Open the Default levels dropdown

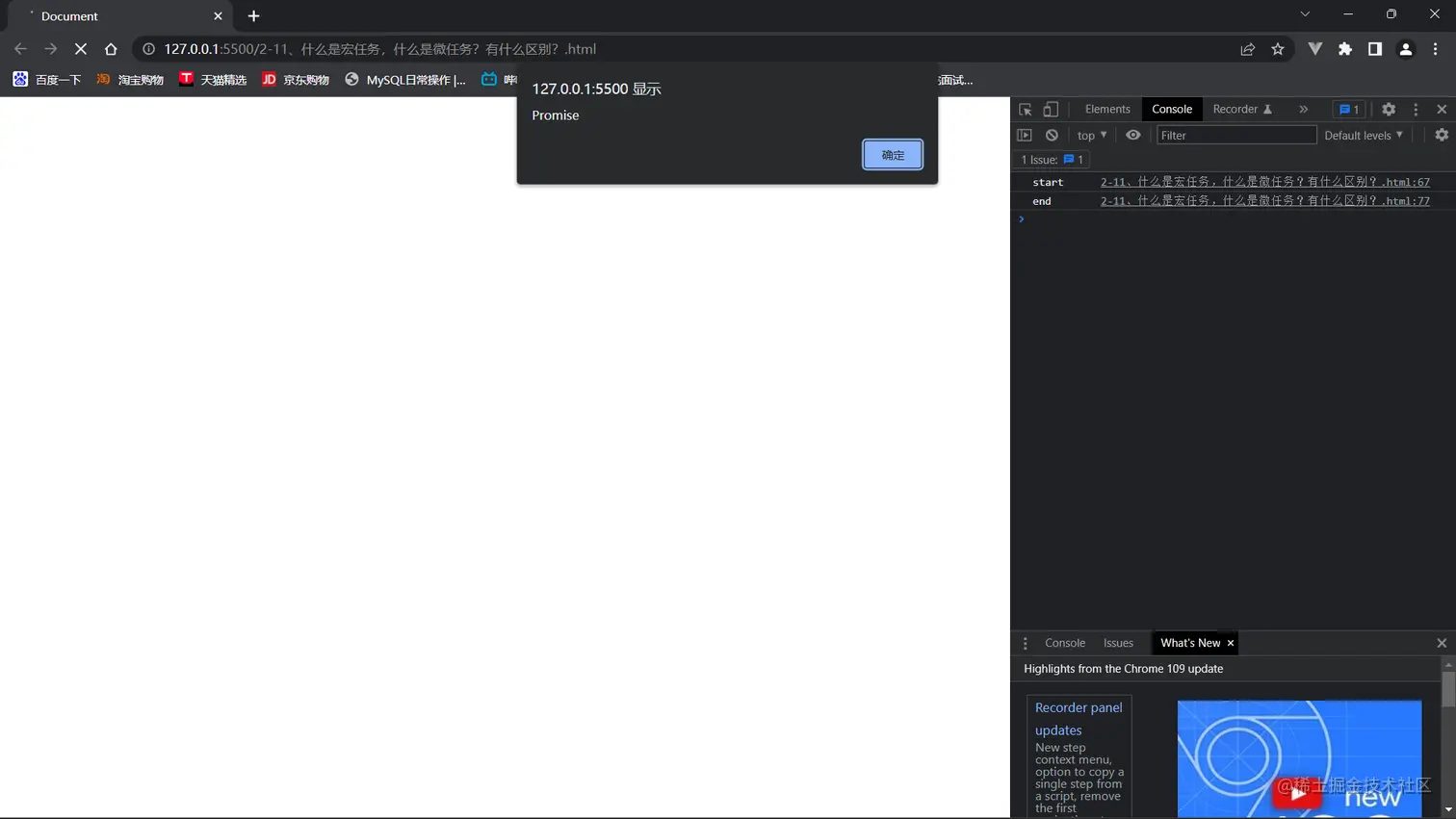coord(1364,136)
